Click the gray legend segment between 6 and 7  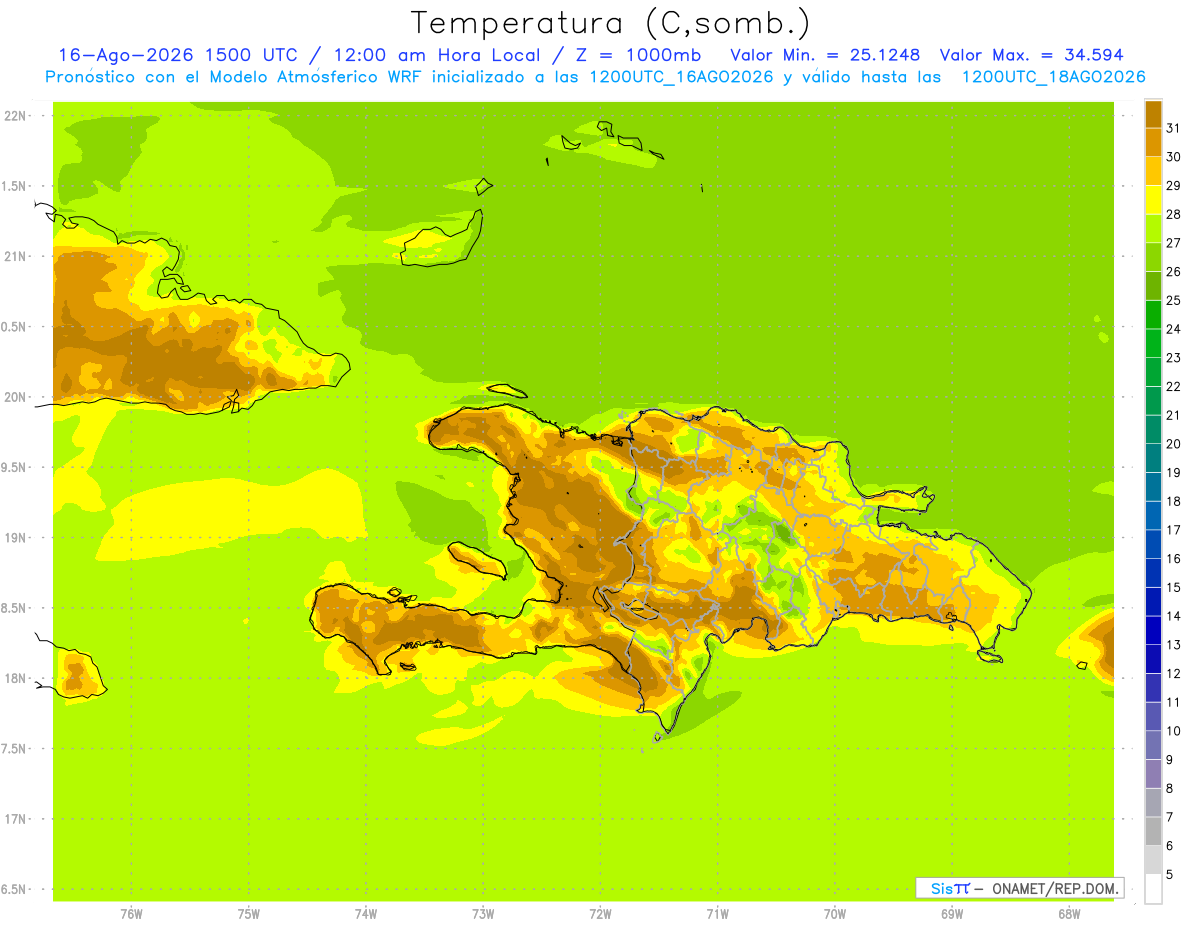1153,832
